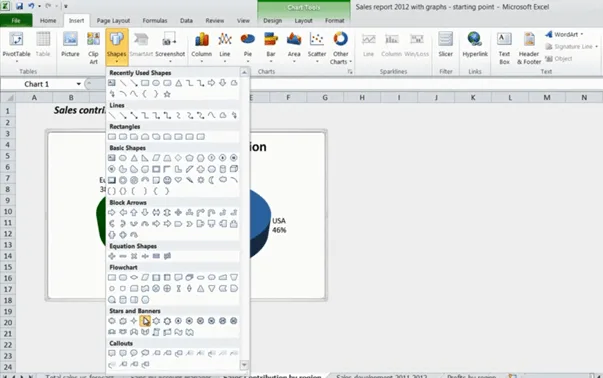Click the Text Box tool

tap(504, 48)
